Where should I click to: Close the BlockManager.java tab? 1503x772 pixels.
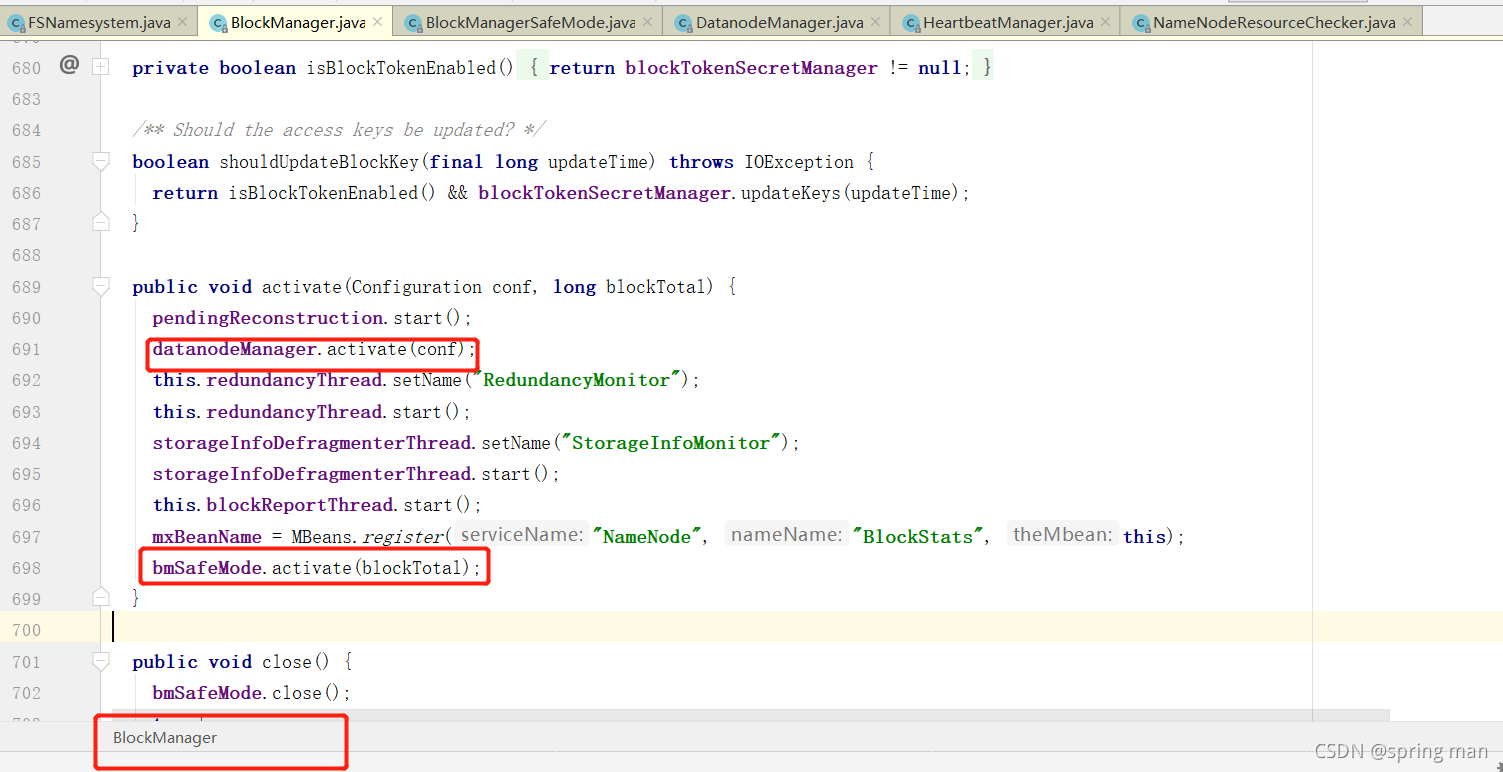click(x=377, y=22)
